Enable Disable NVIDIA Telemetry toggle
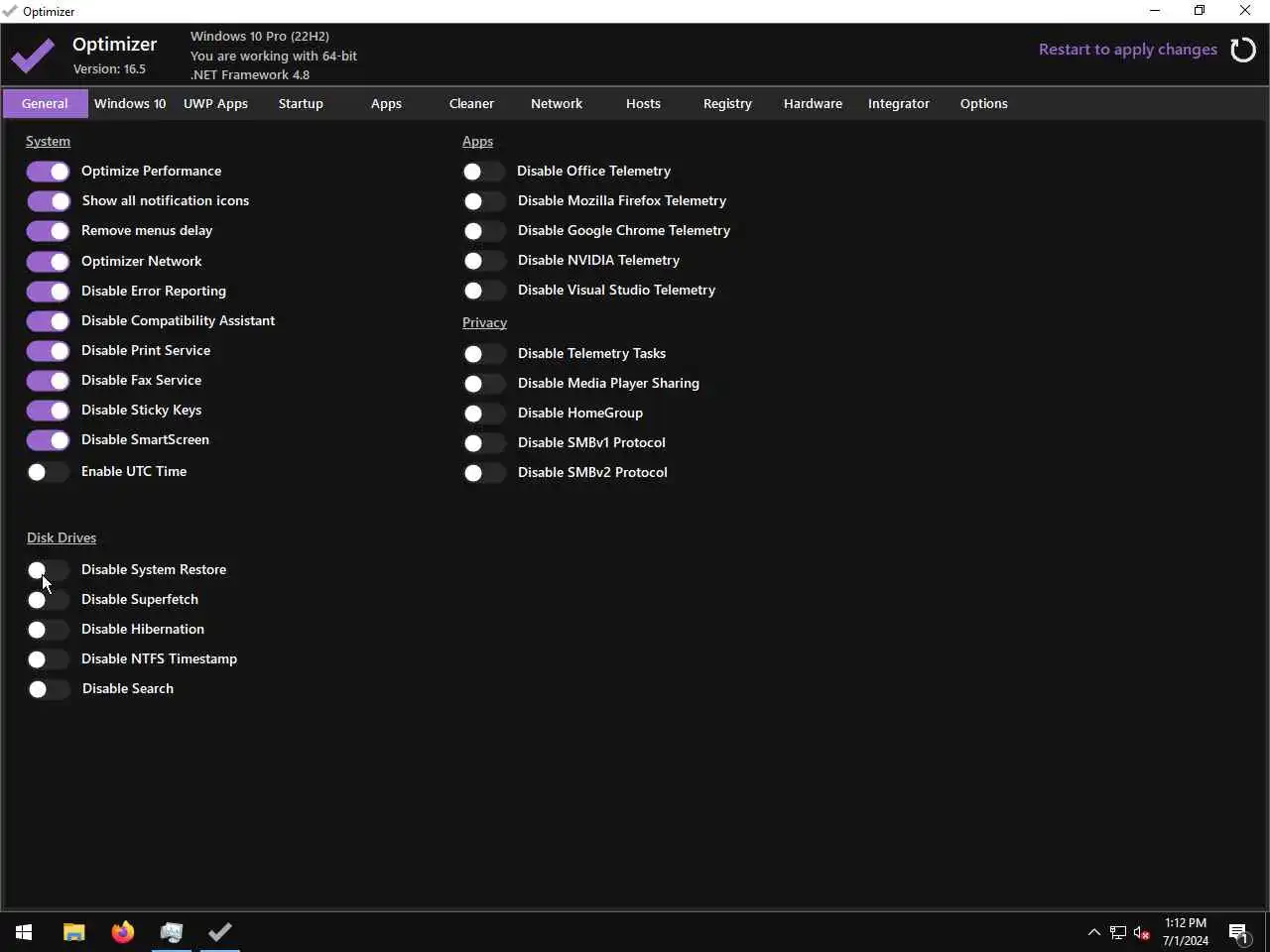 [484, 261]
